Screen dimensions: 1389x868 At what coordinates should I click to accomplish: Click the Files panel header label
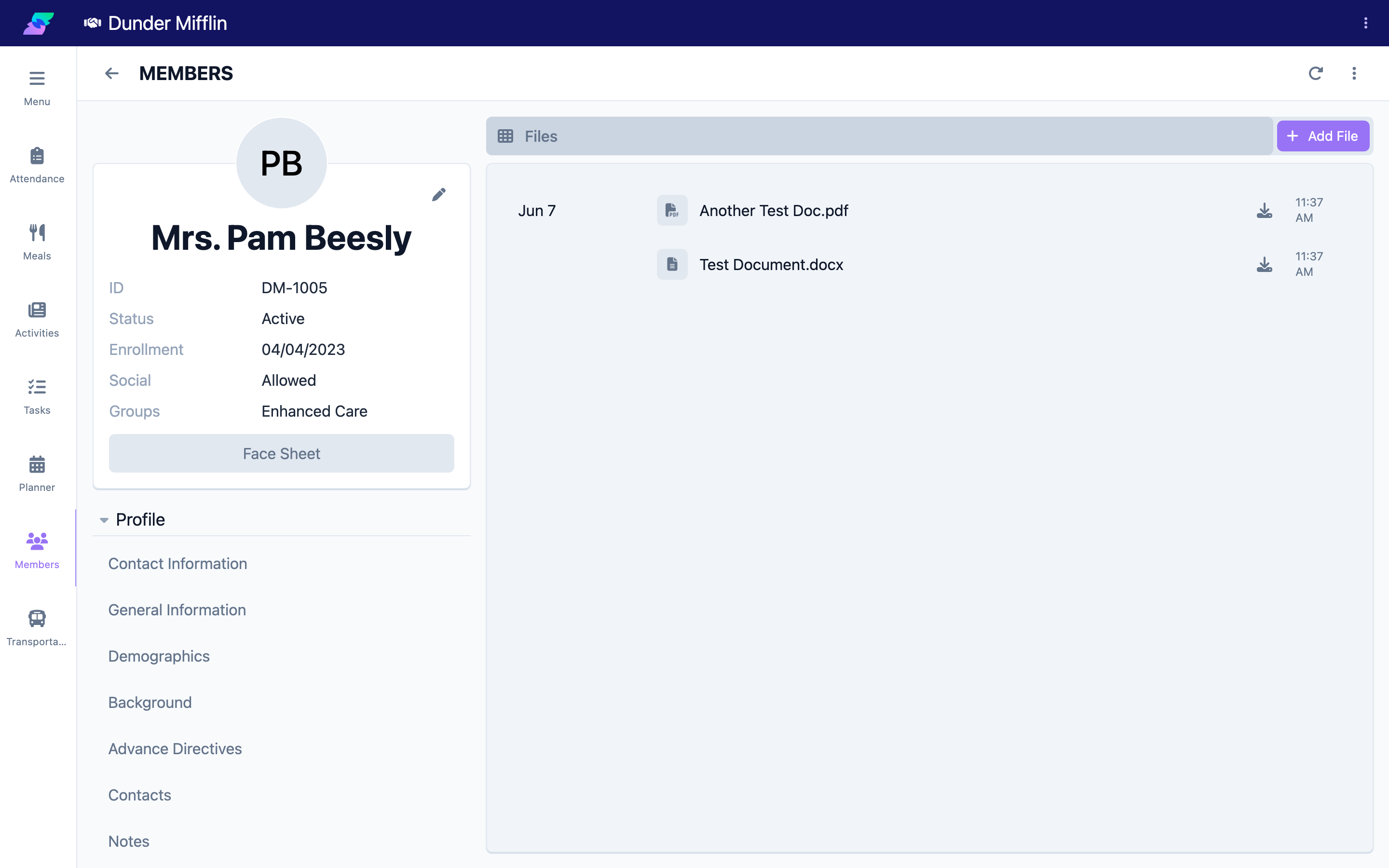(541, 136)
